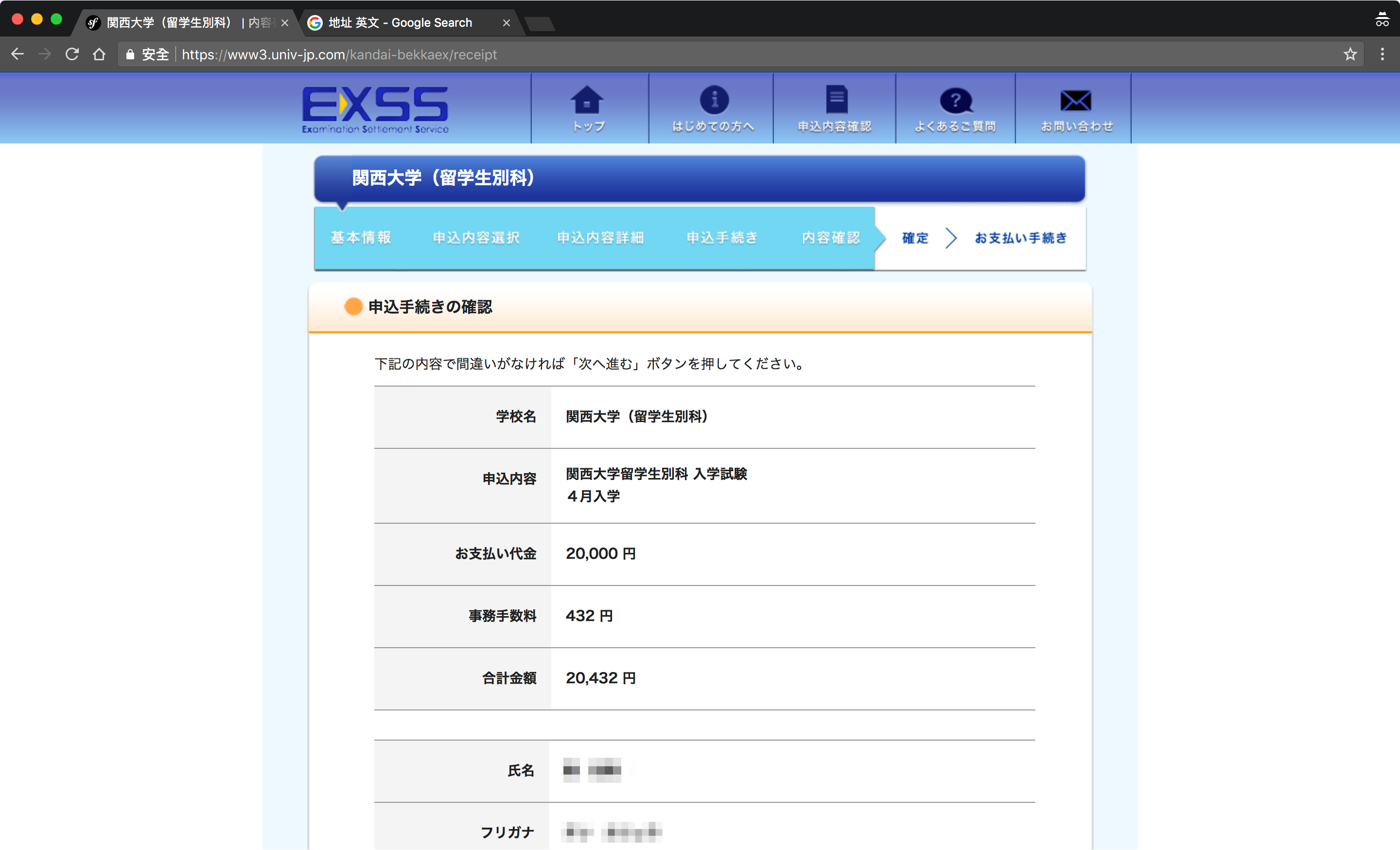Click お支払い手続き step label
The image size is (1400, 850).
[x=1020, y=237]
